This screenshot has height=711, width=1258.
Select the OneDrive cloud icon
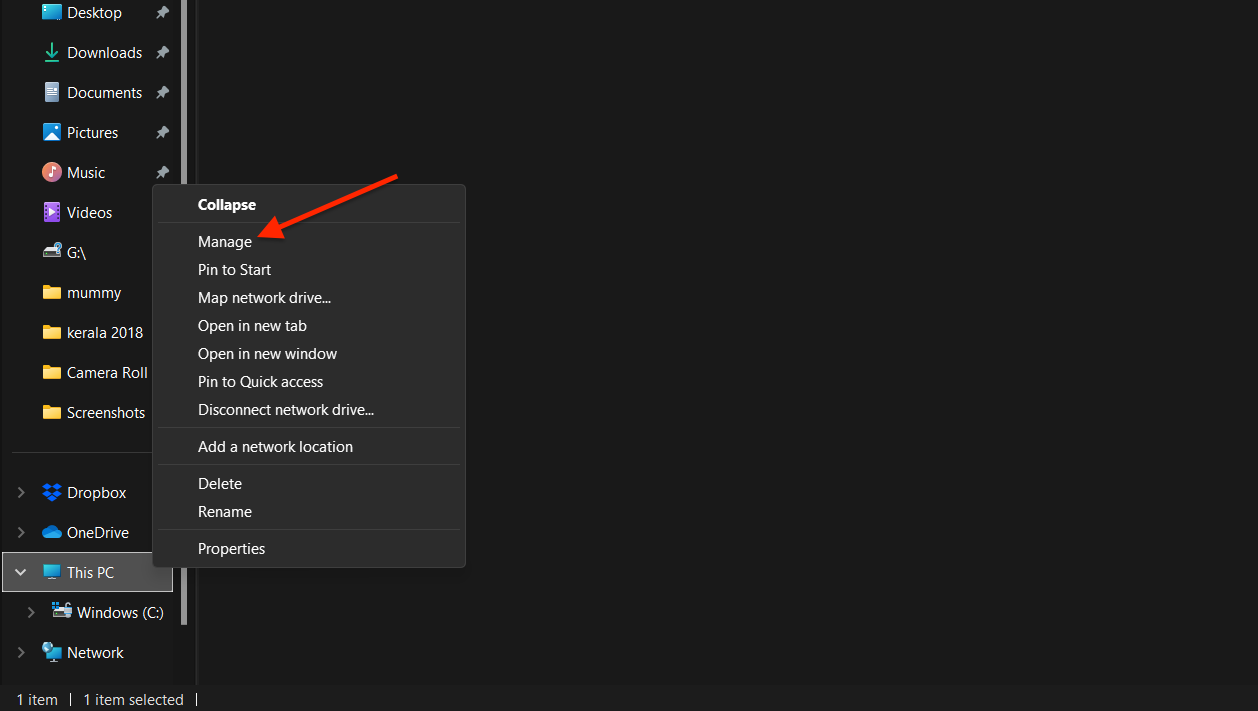(x=52, y=533)
